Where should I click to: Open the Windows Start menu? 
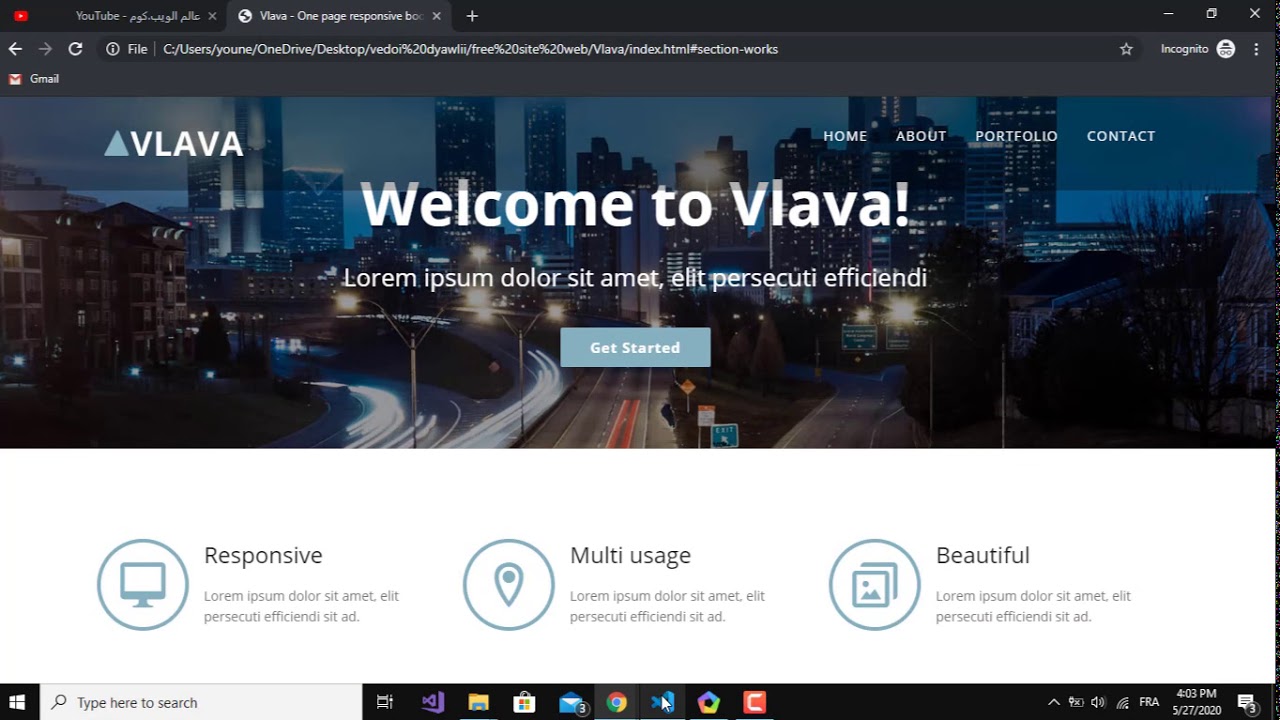tap(17, 702)
